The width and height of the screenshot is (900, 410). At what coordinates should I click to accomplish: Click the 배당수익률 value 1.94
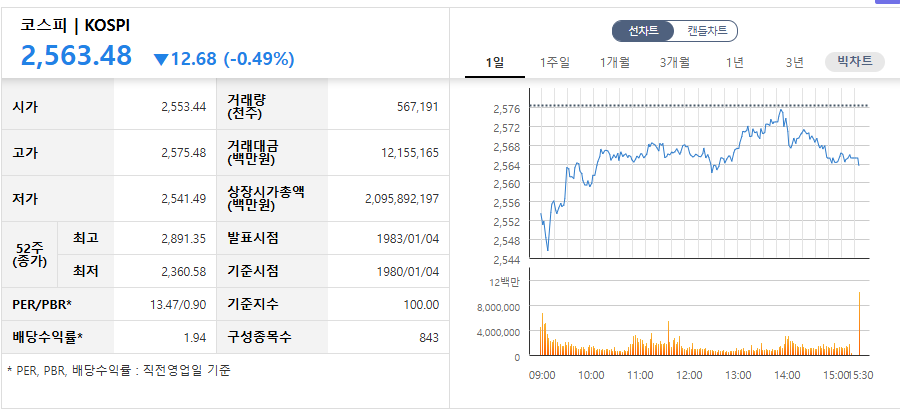pos(195,338)
